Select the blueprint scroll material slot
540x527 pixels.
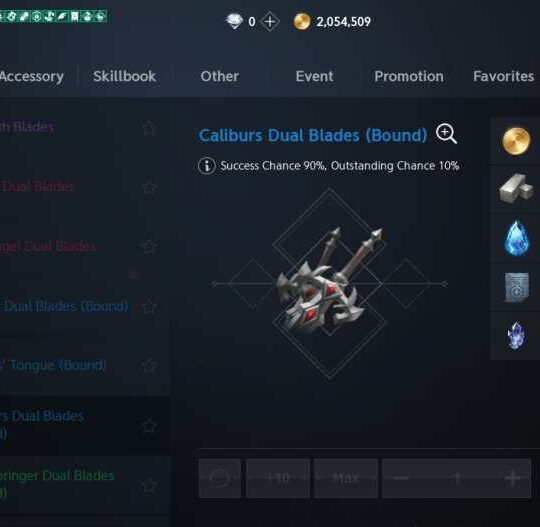516,287
